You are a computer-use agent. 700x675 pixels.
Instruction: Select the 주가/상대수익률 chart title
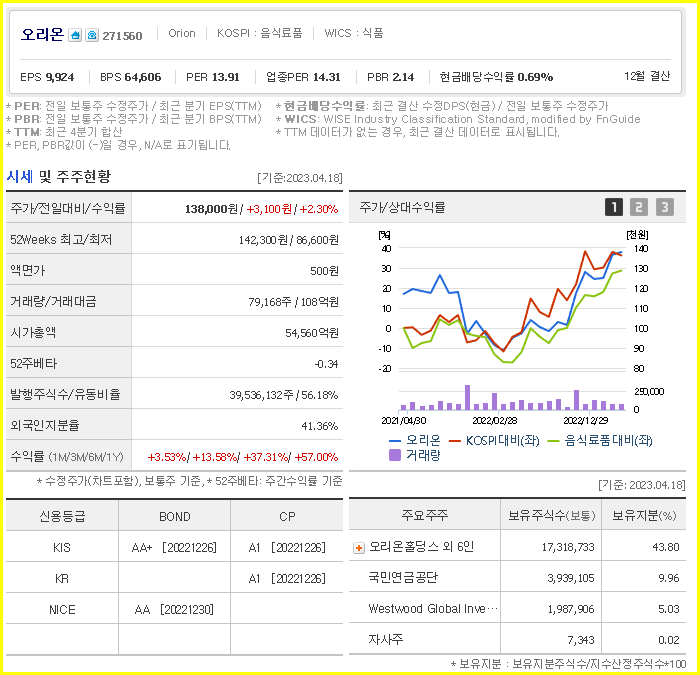click(x=402, y=208)
